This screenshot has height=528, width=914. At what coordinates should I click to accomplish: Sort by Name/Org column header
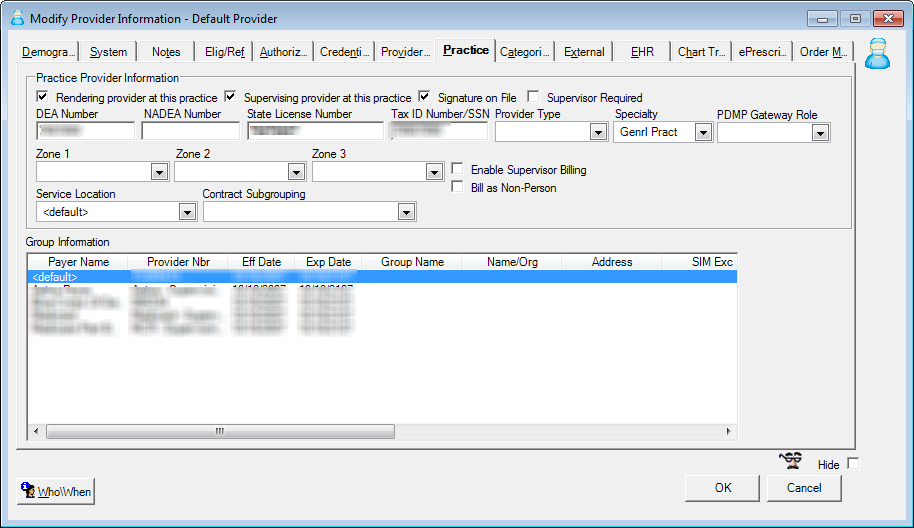pyautogui.click(x=512, y=262)
